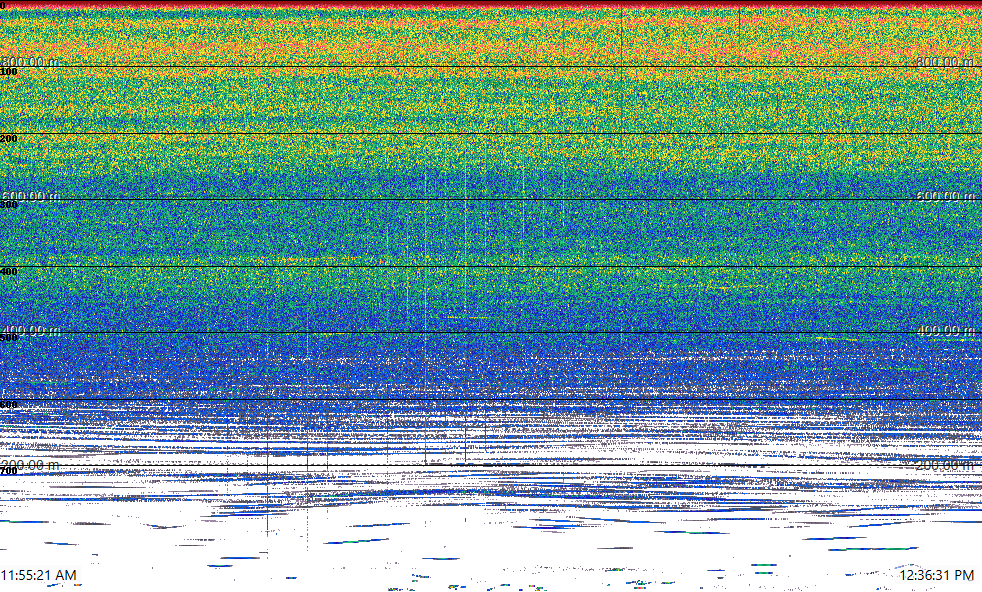Click the 400.00 m label on right side
Image resolution: width=982 pixels, height=592 pixels.
(946, 330)
